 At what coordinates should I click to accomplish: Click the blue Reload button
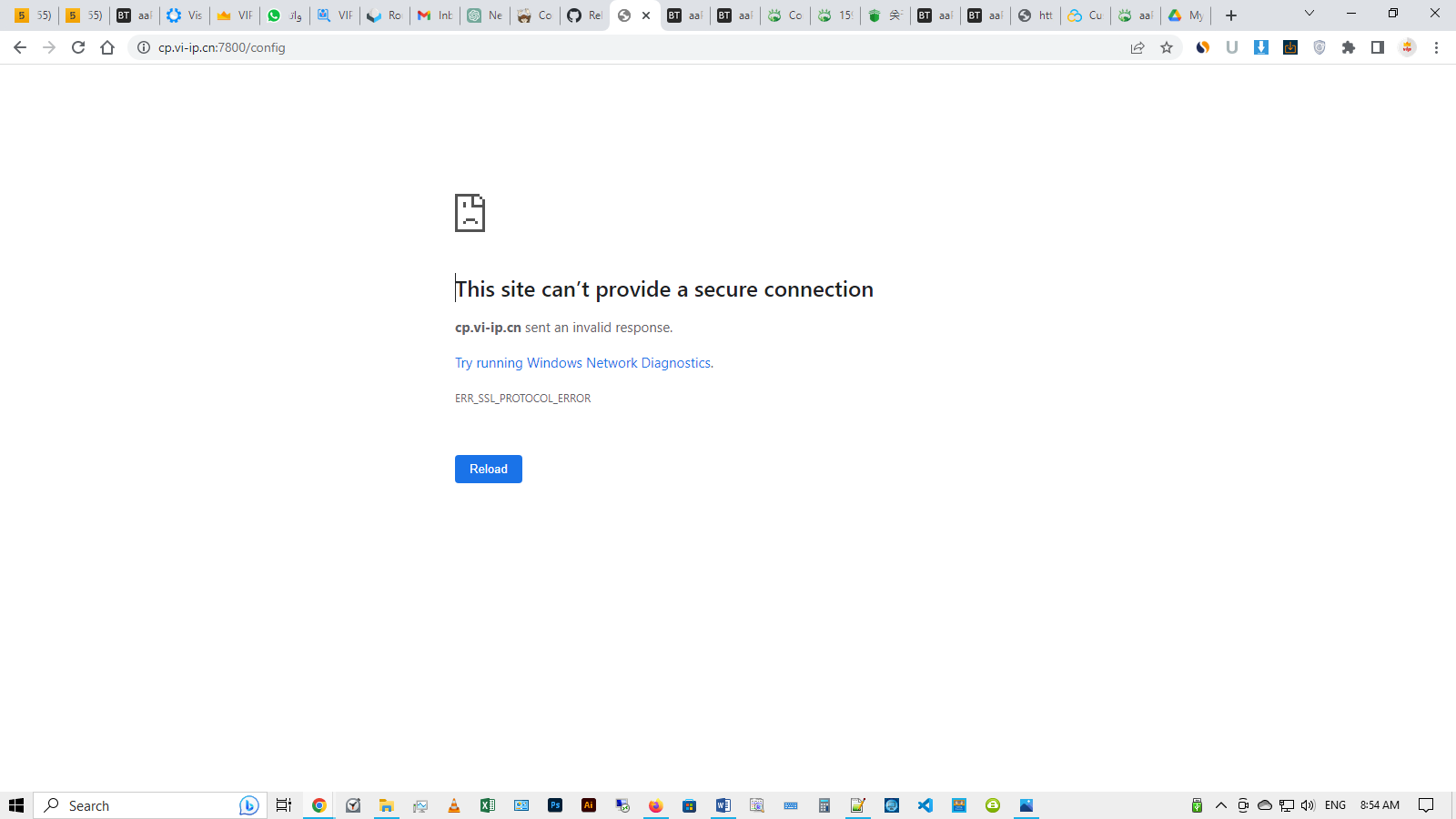click(489, 469)
